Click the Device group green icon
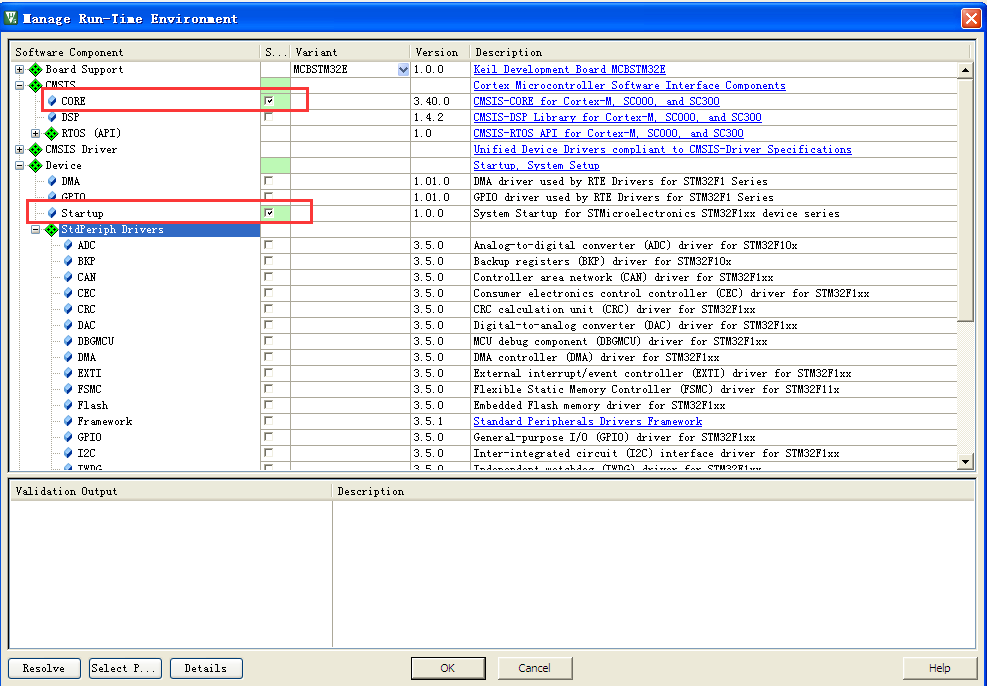 coord(36,166)
